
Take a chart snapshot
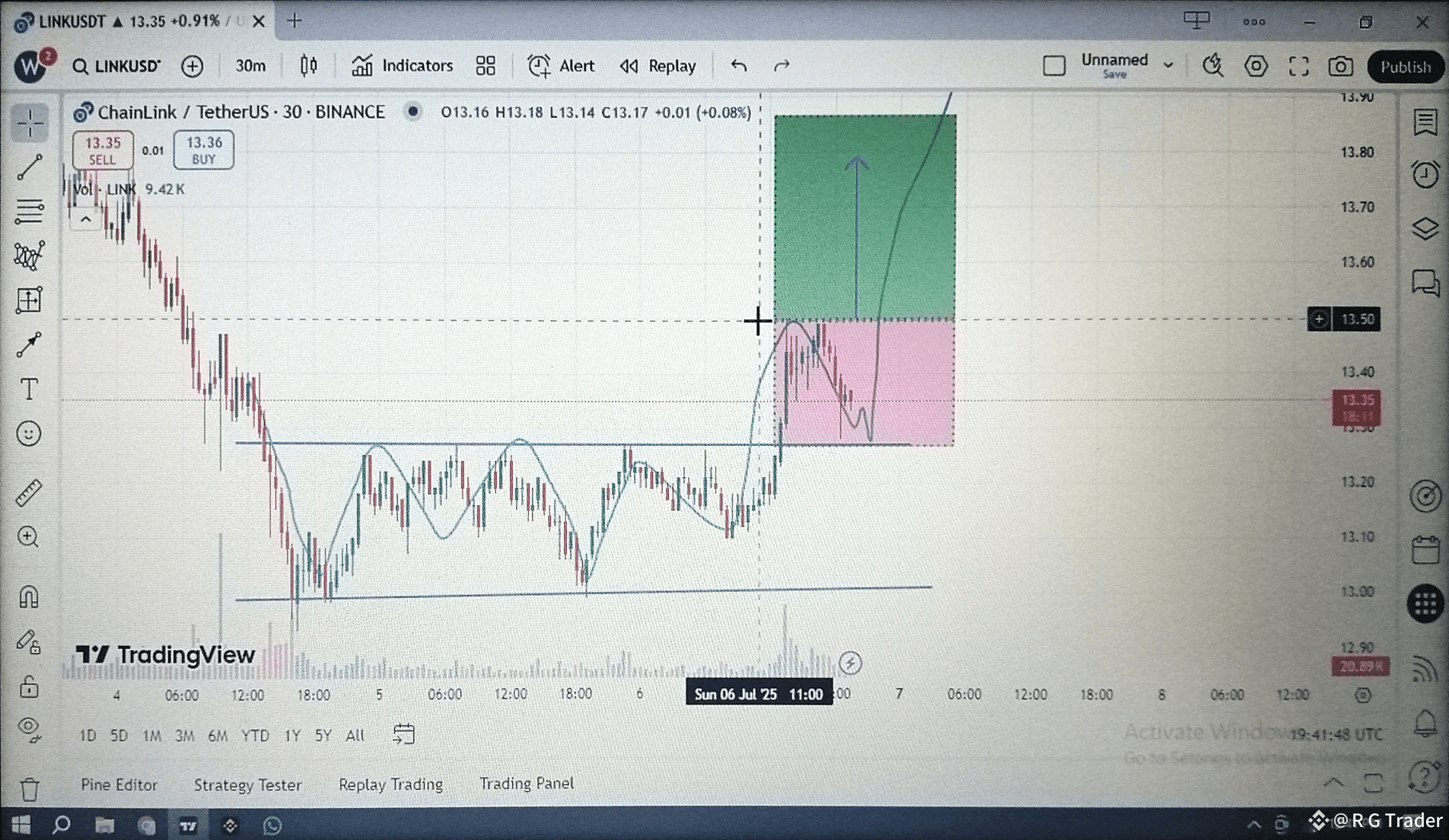(1341, 66)
